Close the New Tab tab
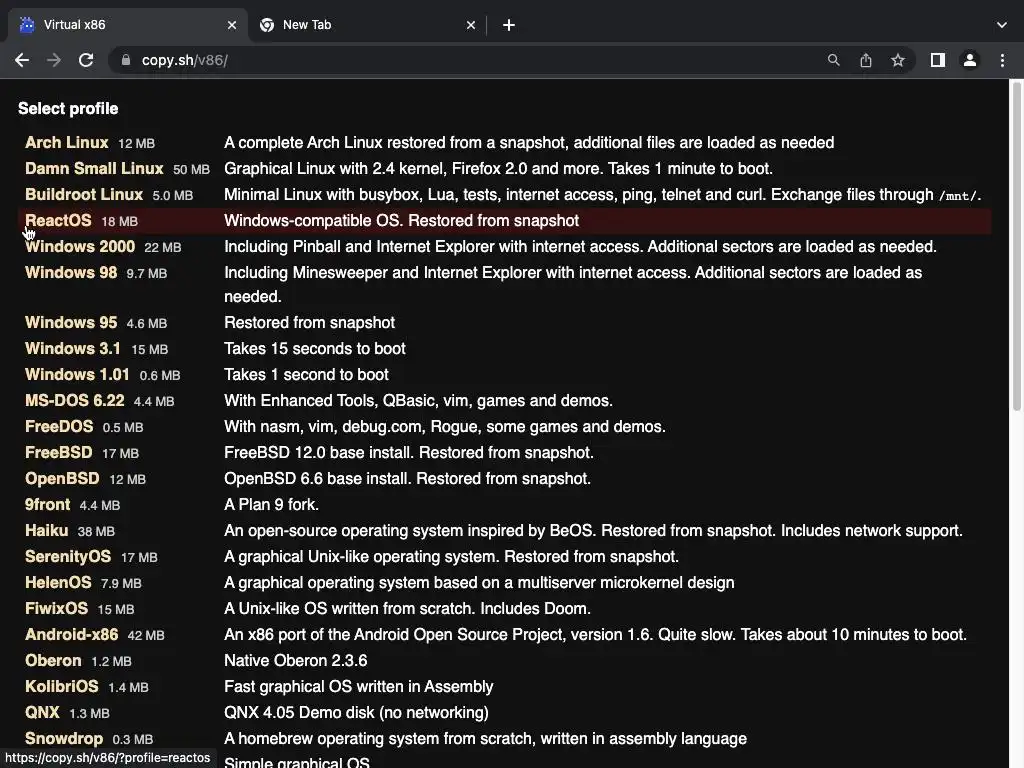The image size is (1024, 768). pos(472,25)
